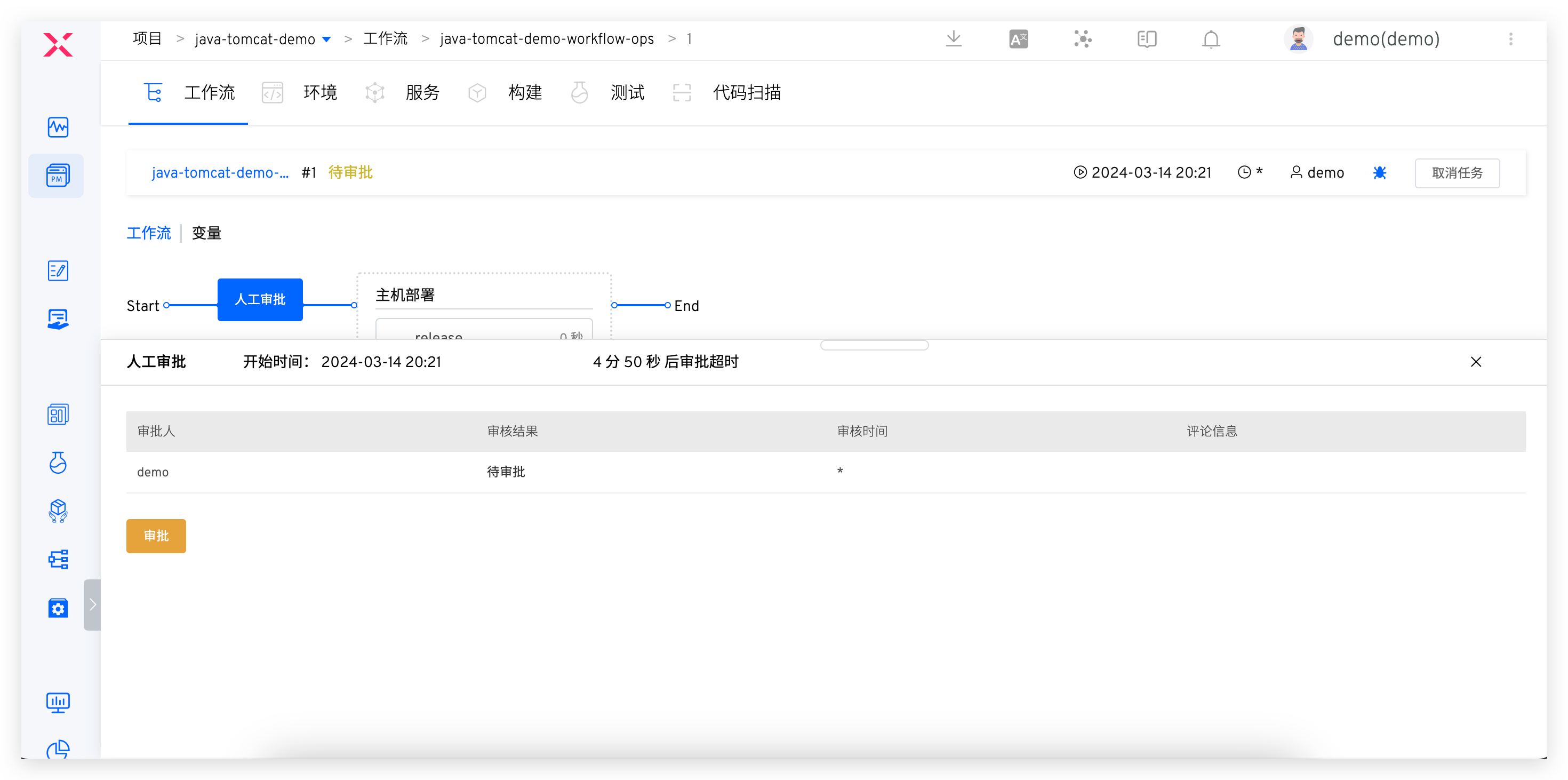This screenshot has height=780, width=1568.
Task: Open the monitor chart sidebar icon
Action: pos(58,703)
